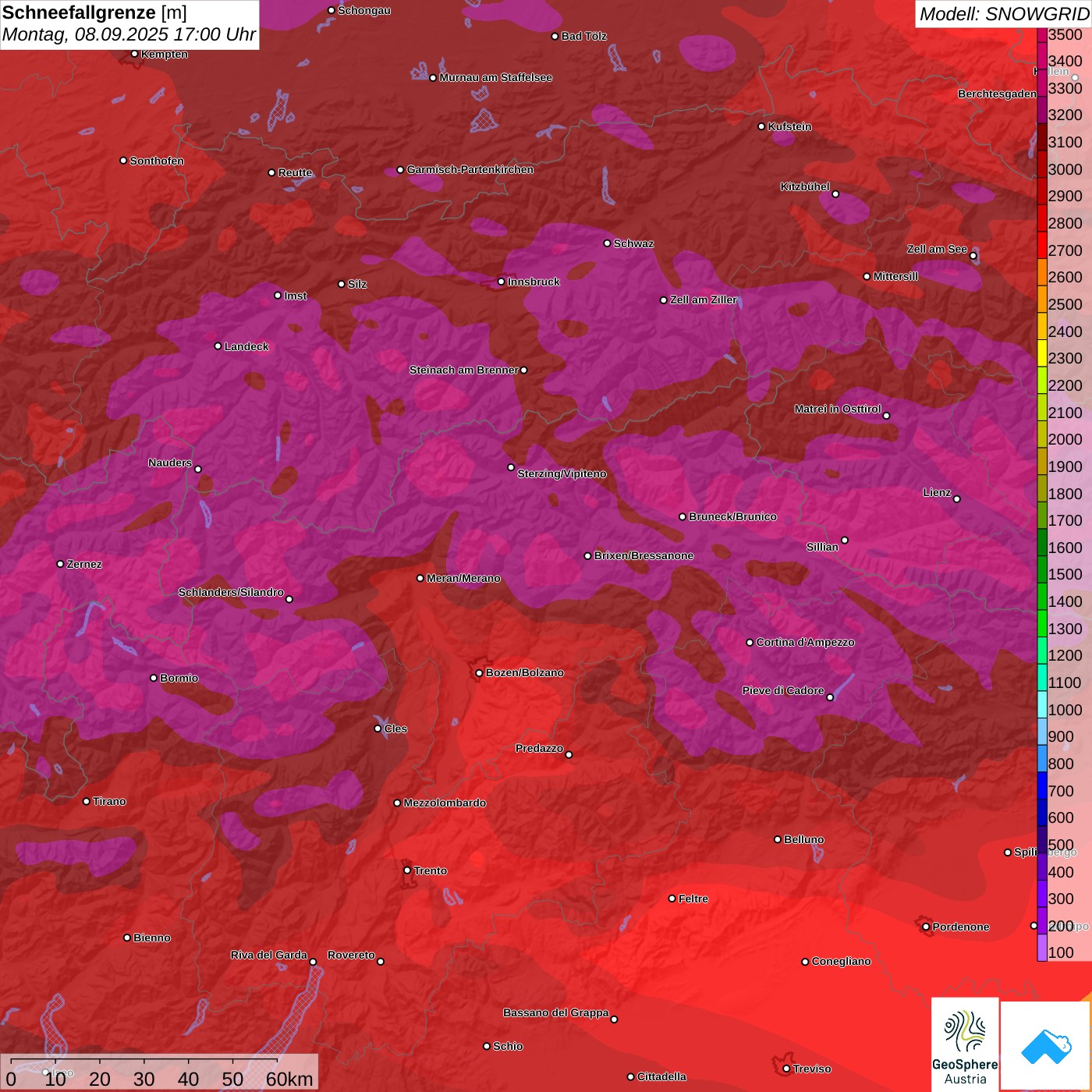This screenshot has height=1092, width=1092.
Task: Click the Tirano location dot
Action: point(87,801)
